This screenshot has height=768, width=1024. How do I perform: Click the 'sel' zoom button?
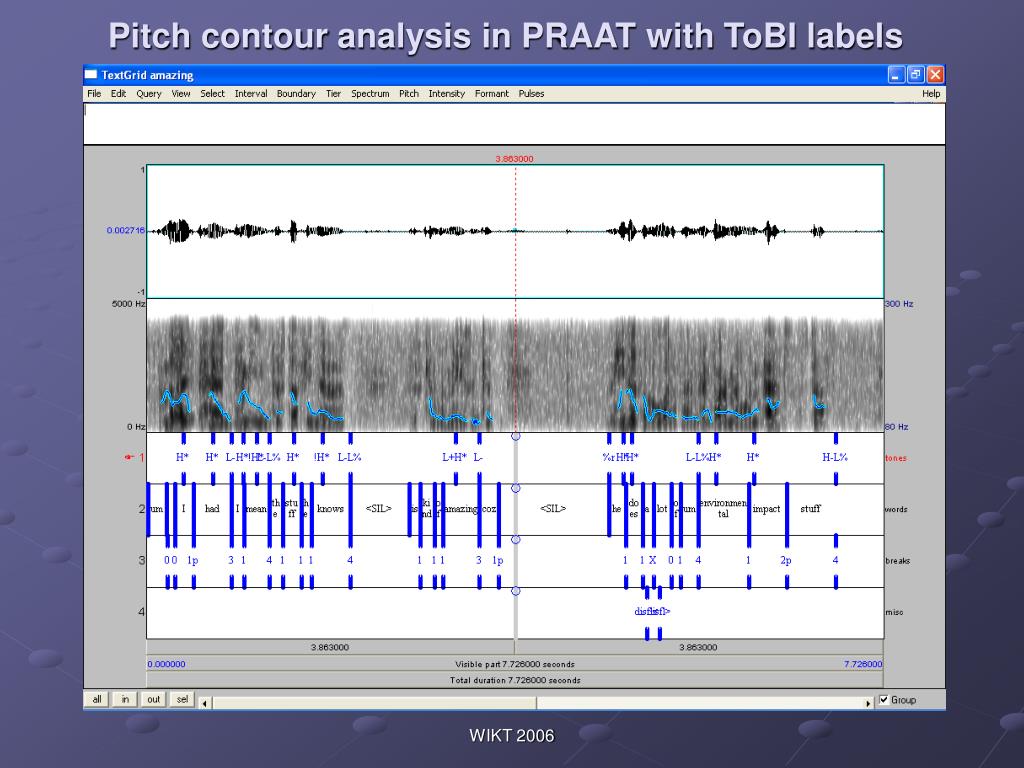pyautogui.click(x=182, y=699)
